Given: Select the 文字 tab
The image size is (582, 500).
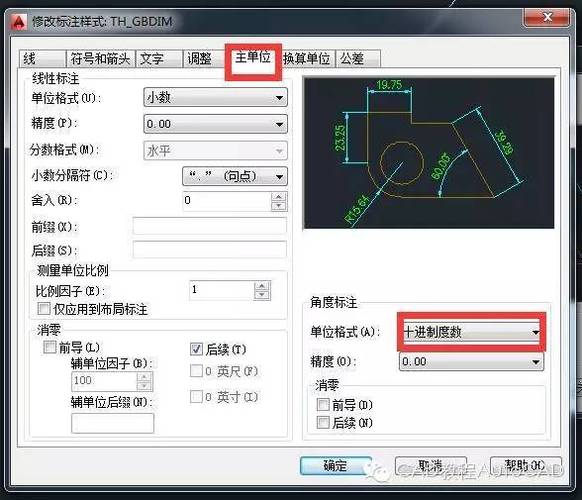Looking at the screenshot, I should [x=159, y=59].
